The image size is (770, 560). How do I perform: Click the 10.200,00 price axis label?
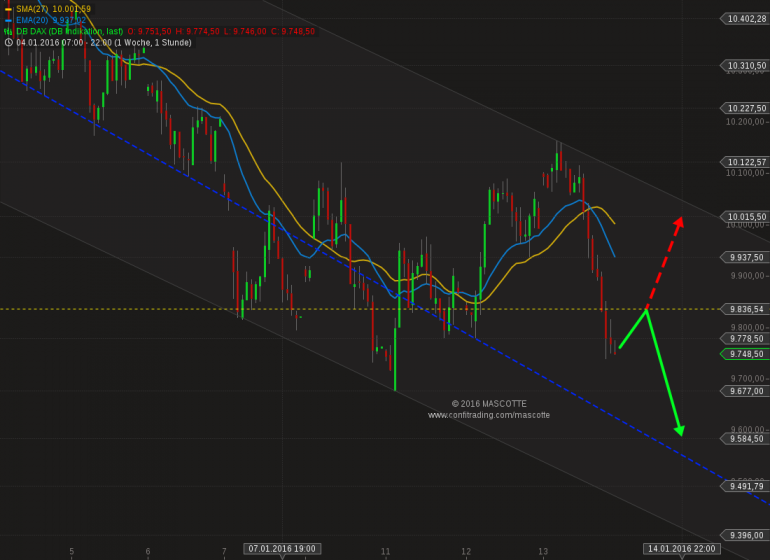[x=745, y=122]
